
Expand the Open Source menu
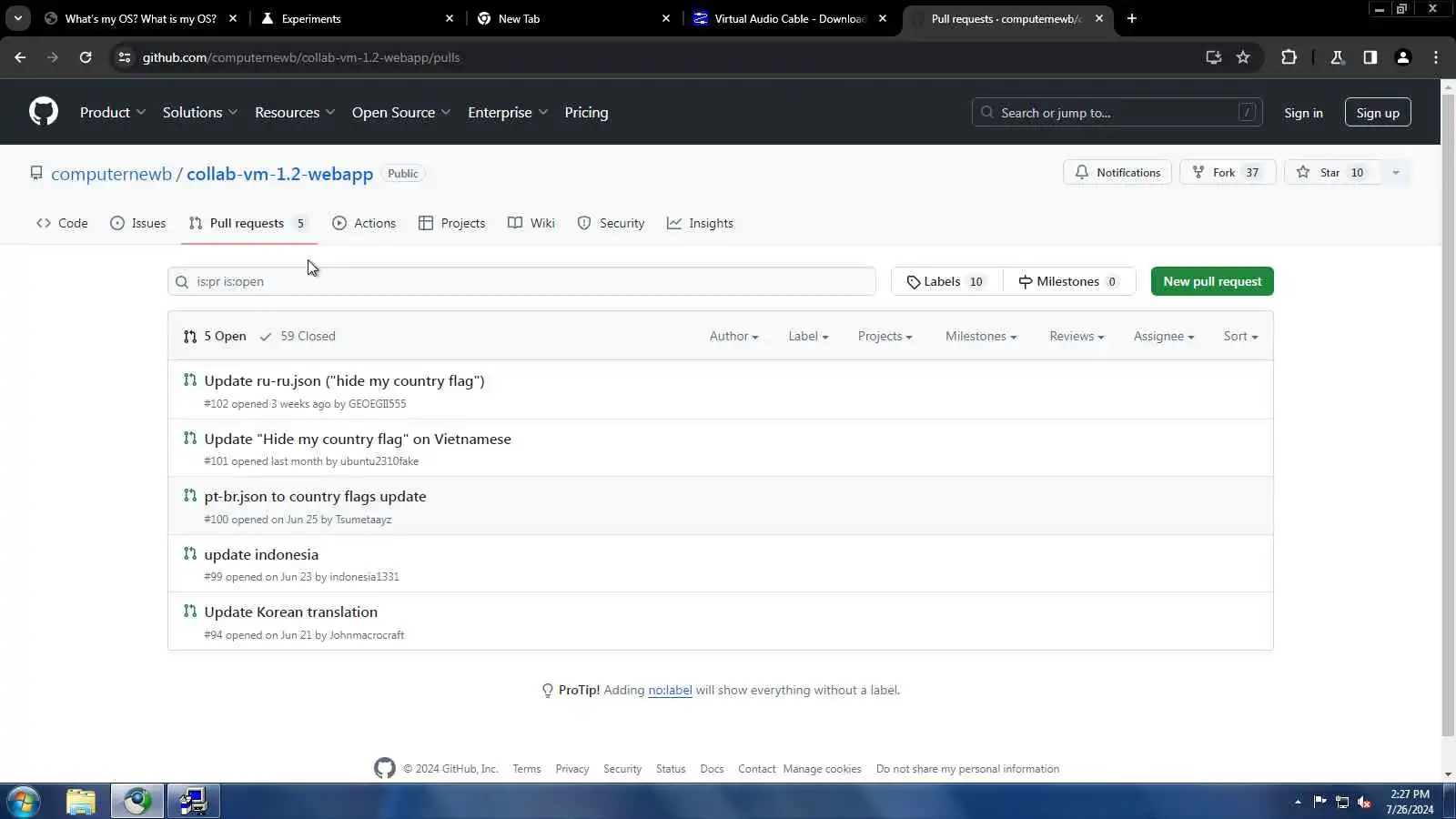[x=401, y=113]
